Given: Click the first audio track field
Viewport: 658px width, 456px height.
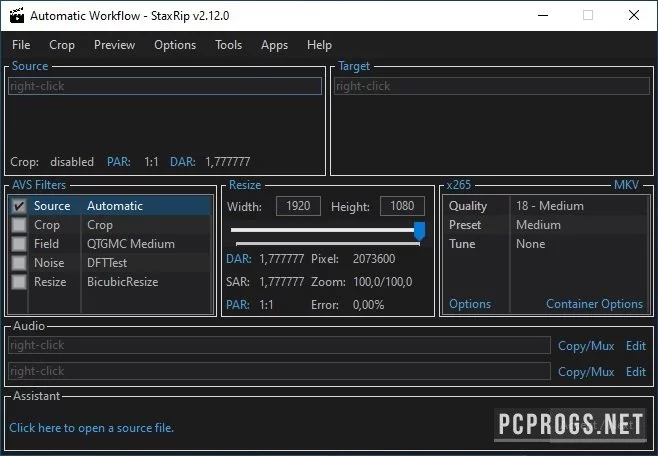Looking at the screenshot, I should tap(279, 345).
